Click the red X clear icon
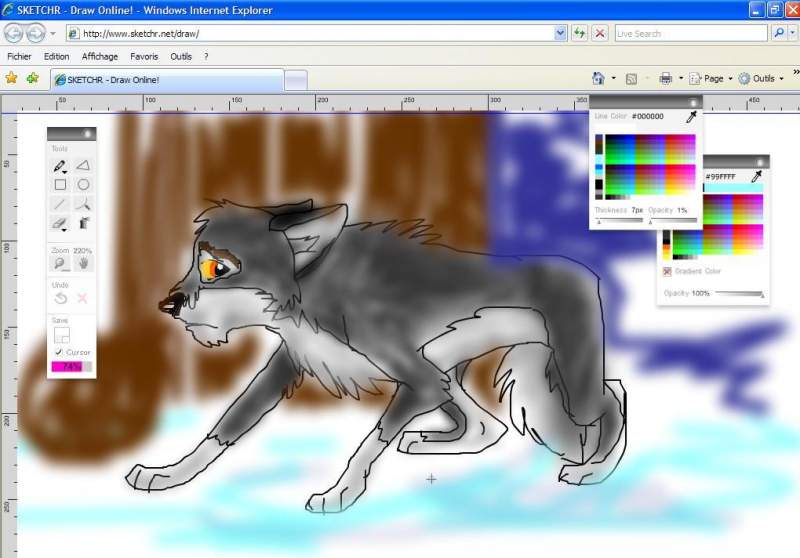 [82, 298]
